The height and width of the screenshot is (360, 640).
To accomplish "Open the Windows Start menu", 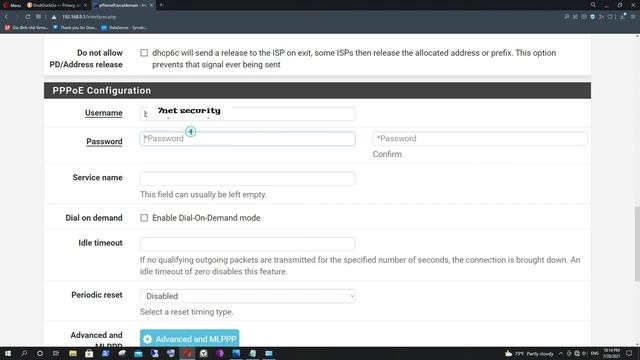I will coord(8,353).
